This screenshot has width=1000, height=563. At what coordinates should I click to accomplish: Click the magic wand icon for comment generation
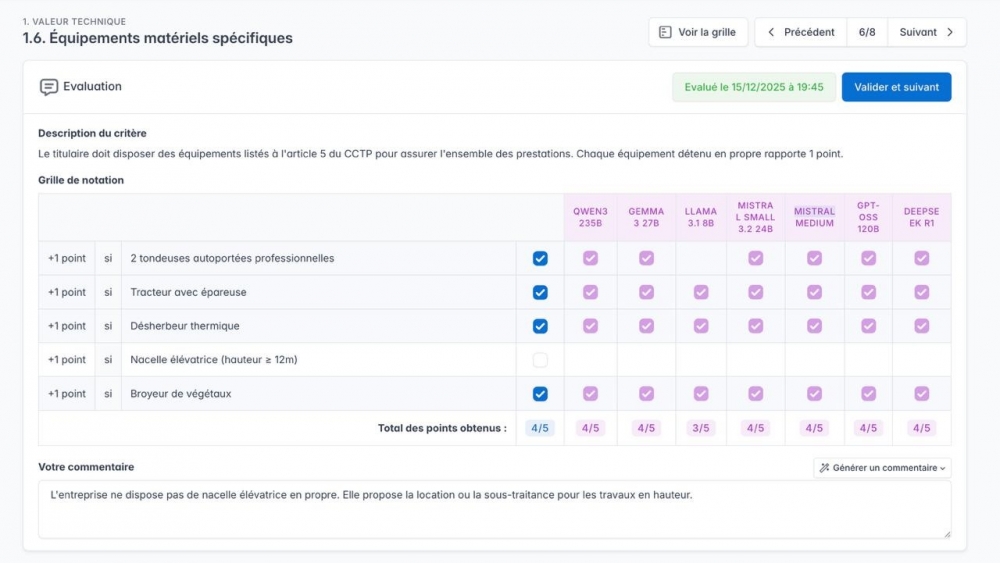click(x=824, y=468)
